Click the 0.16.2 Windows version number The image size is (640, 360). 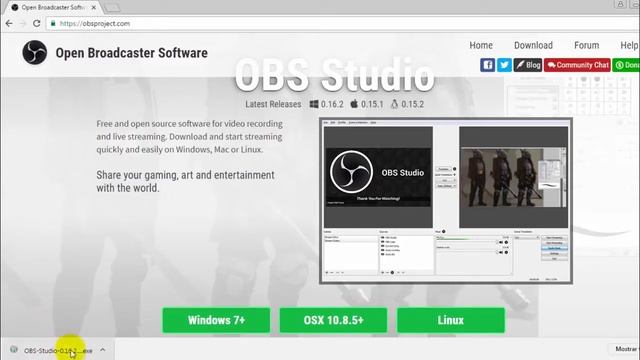pos(332,104)
